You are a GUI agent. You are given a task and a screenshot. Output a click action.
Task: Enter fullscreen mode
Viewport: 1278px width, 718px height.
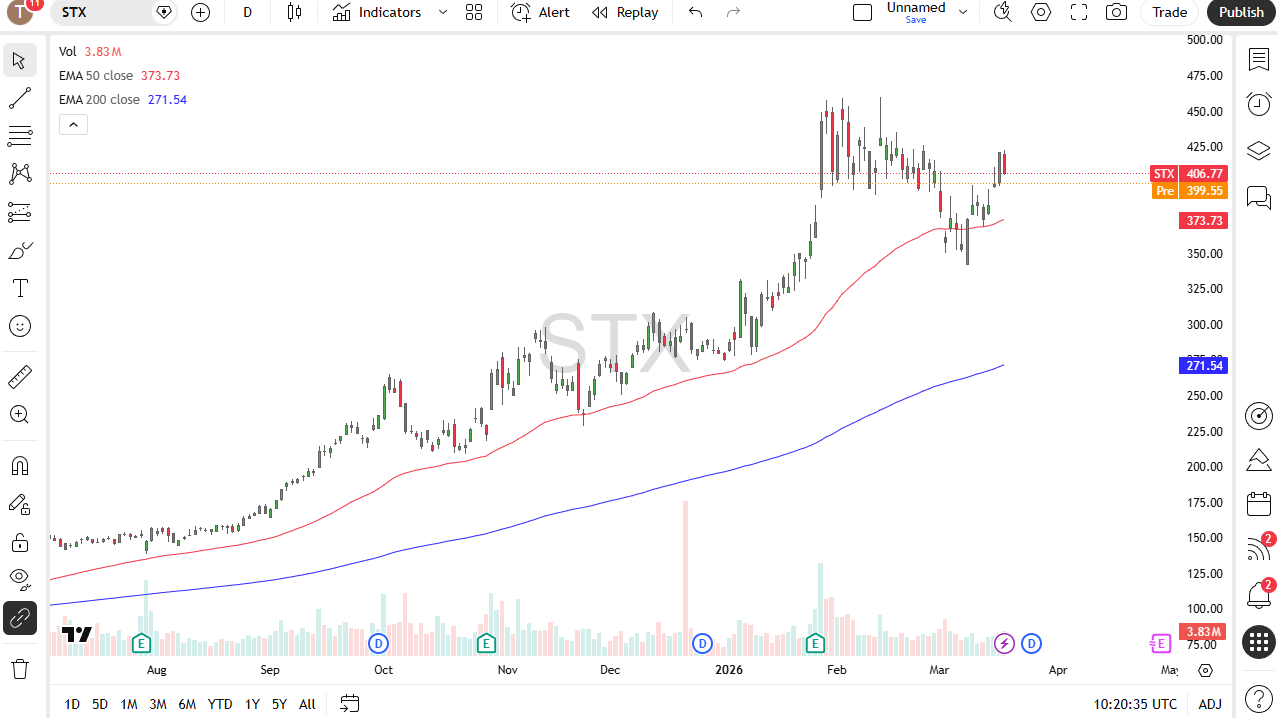(x=1079, y=12)
